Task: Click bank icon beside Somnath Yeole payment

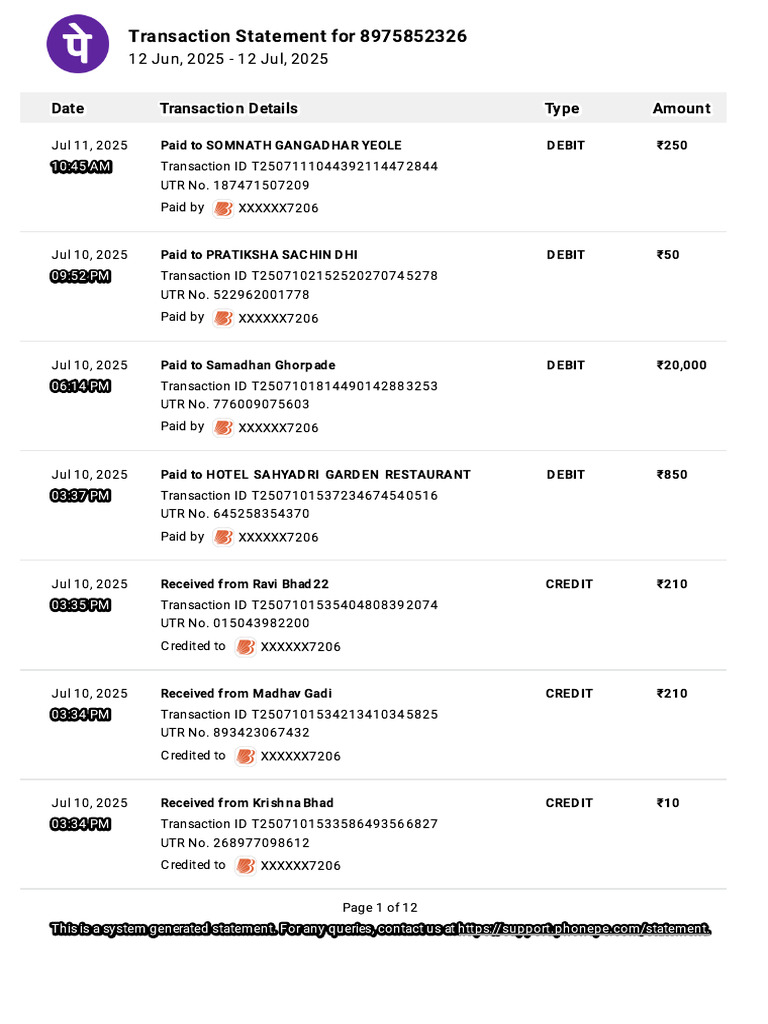Action: [x=223, y=208]
